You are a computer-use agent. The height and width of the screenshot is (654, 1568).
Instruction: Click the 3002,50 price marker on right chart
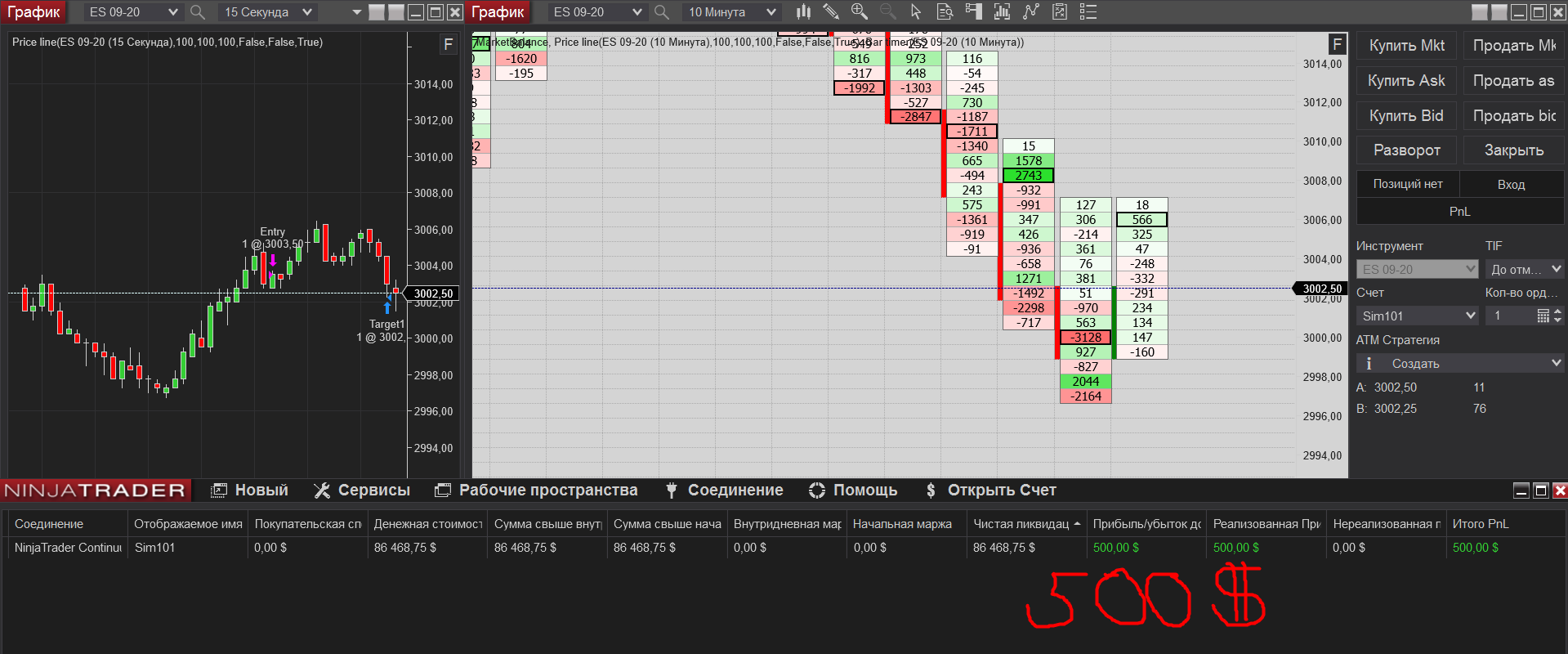pyautogui.click(x=1320, y=289)
